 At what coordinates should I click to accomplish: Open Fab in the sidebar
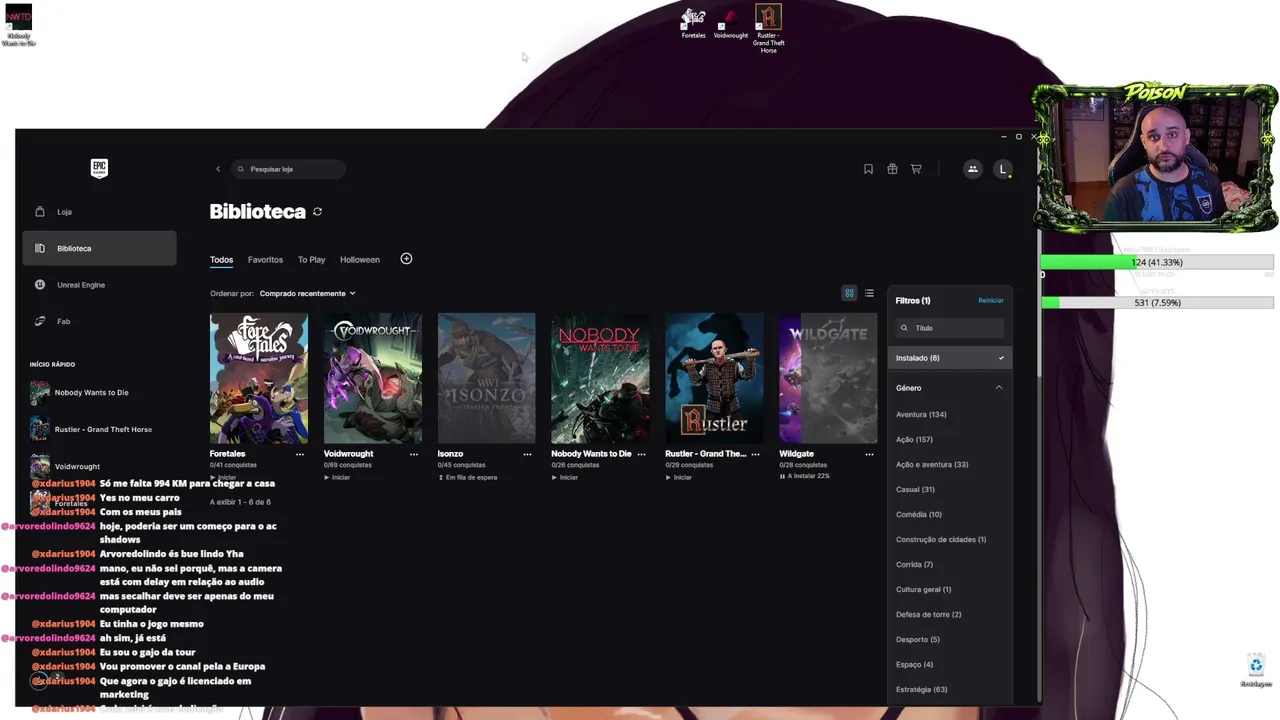coord(99,321)
